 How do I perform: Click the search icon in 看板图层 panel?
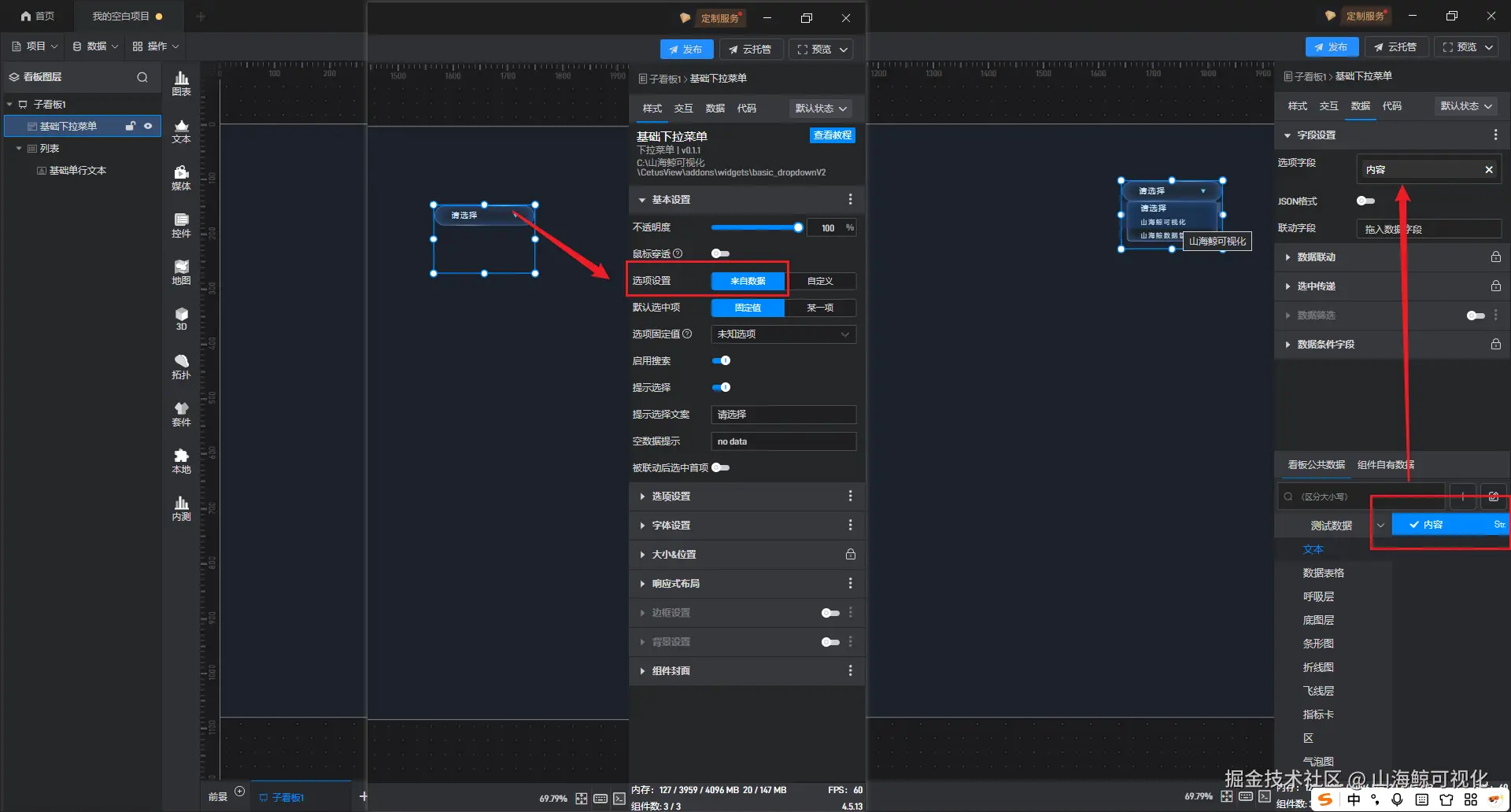click(142, 77)
